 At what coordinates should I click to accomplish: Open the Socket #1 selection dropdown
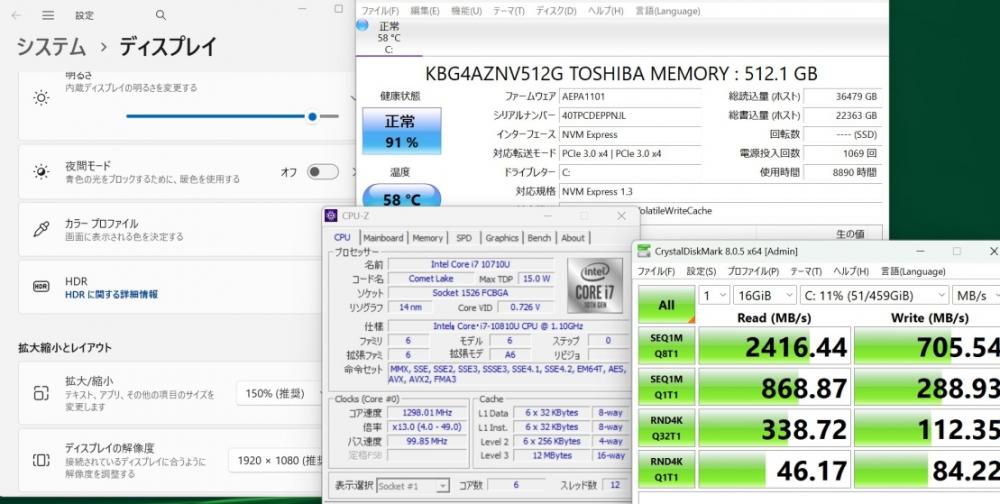[x=410, y=486]
